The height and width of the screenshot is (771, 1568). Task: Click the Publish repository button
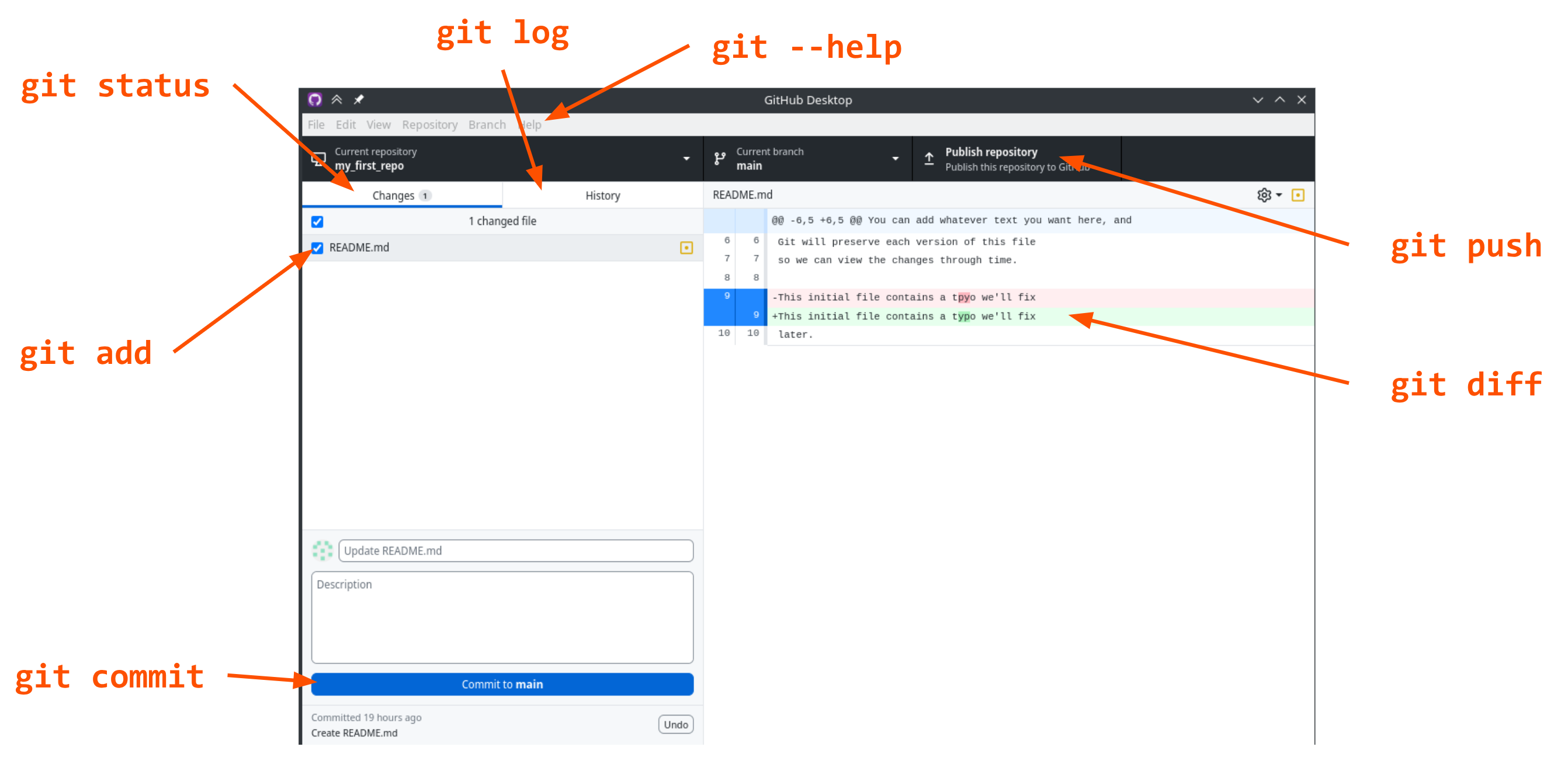[1017, 159]
